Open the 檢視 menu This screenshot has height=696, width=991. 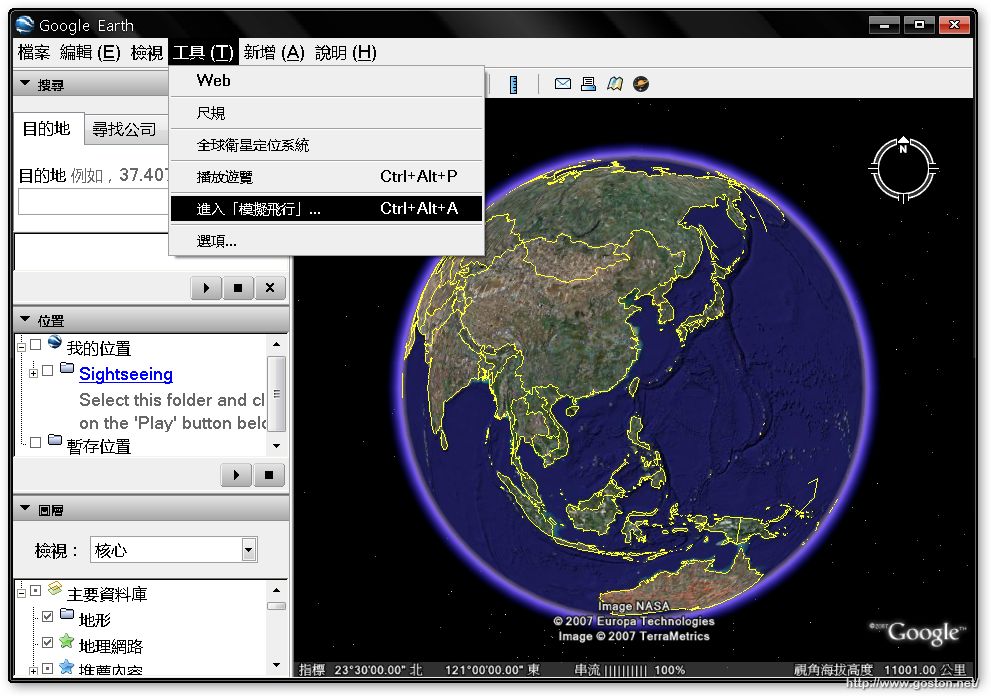coord(147,52)
